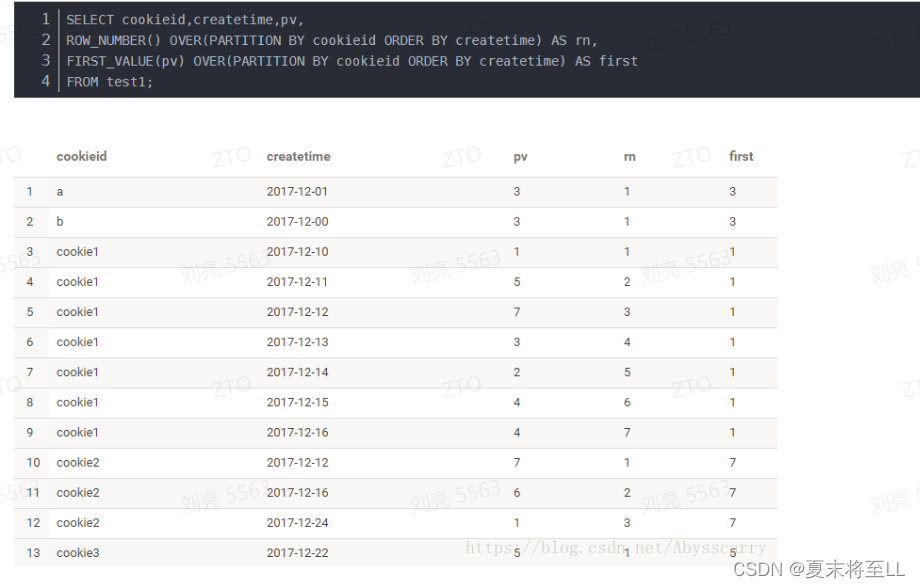Select the FIRST_VALUE(pv) code line
Viewport: 920px width, 588px height.
[x=352, y=61]
